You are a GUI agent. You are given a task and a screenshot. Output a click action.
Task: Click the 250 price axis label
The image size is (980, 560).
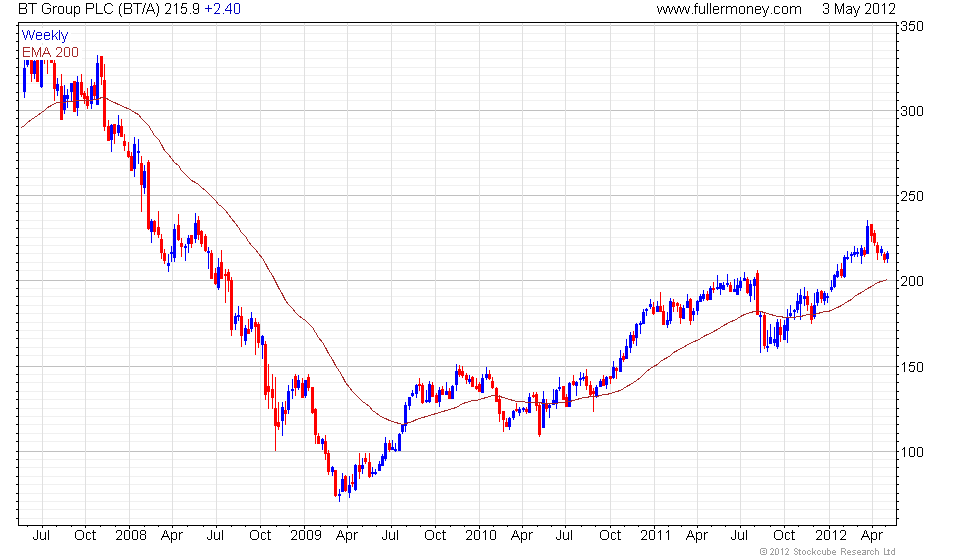click(x=911, y=196)
